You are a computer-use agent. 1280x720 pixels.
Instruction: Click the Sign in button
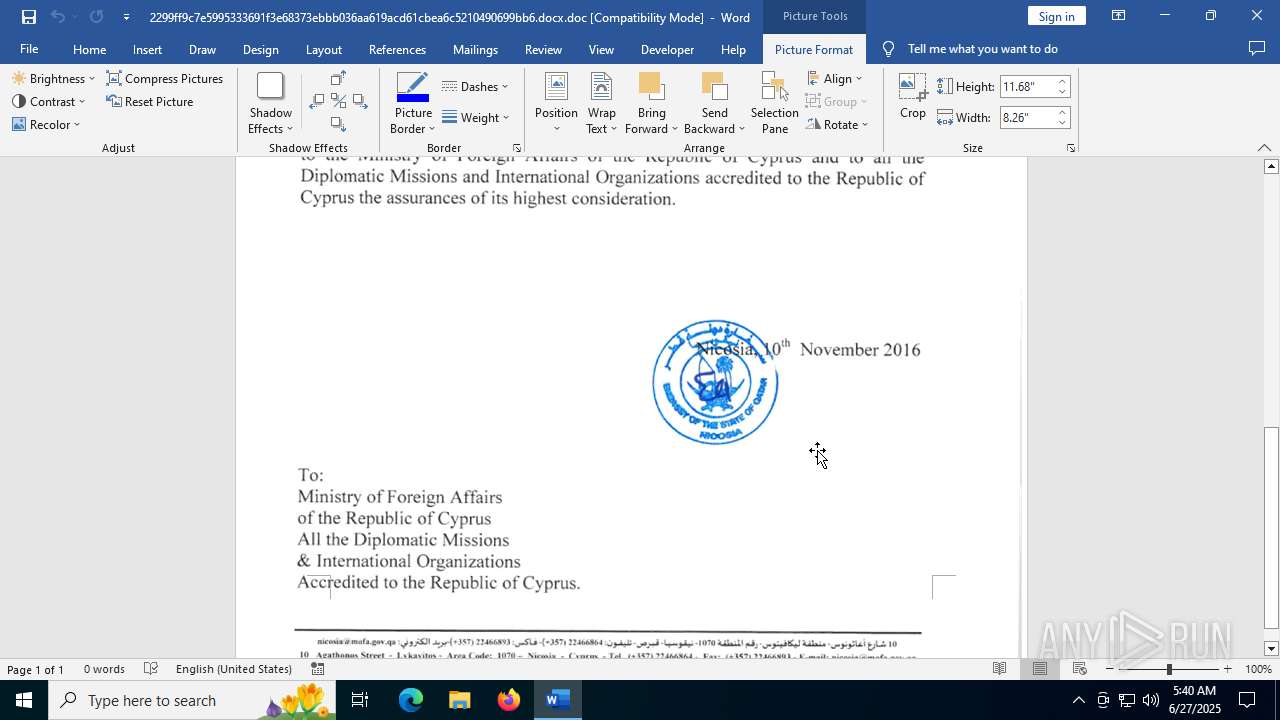[1056, 16]
